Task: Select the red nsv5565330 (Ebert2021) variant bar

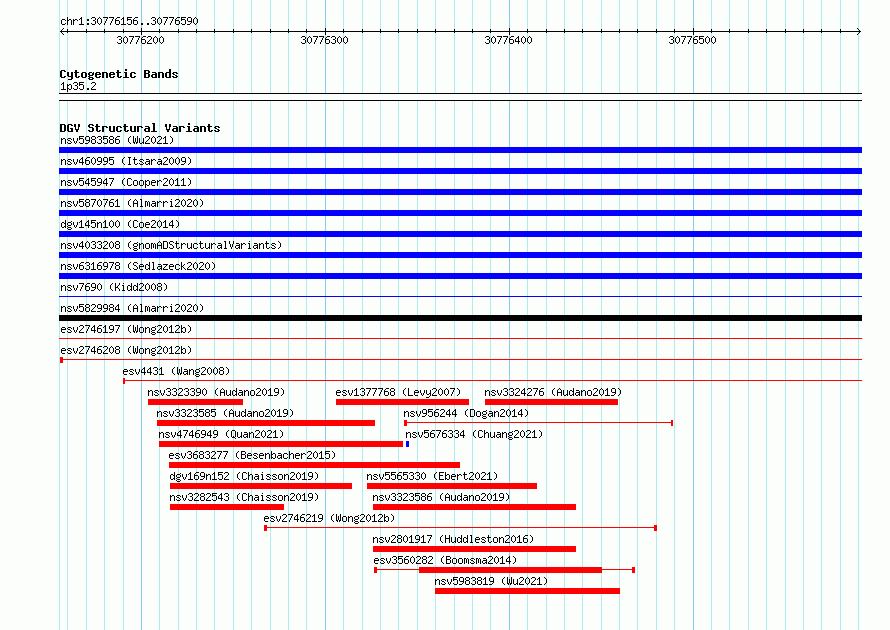Action: [x=452, y=486]
